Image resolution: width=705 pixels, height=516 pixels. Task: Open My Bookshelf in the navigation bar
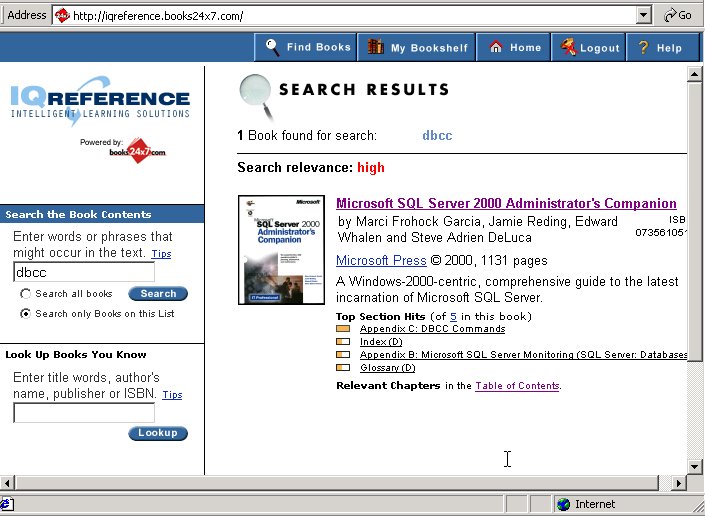(x=416, y=47)
